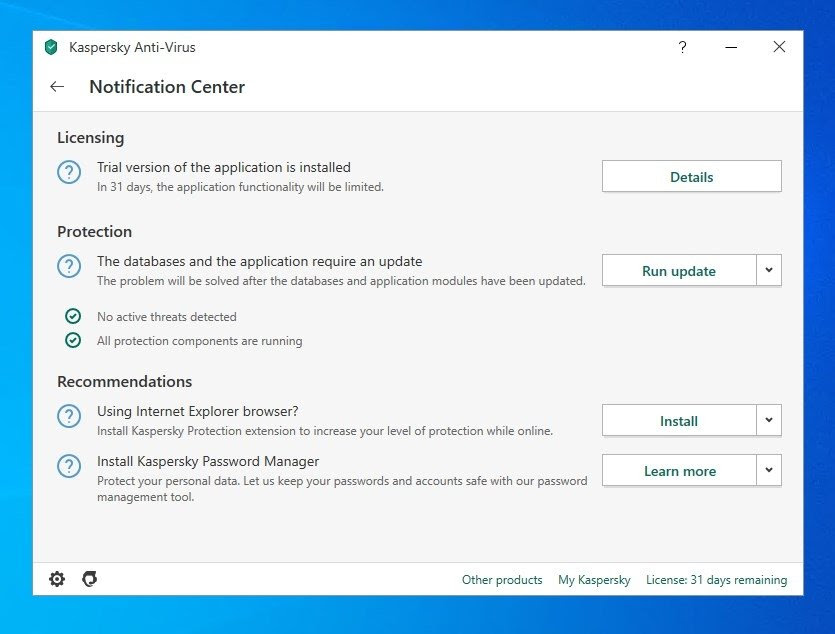Open the My Kaspersky link
Viewport: 835px width, 634px height.
[594, 580]
